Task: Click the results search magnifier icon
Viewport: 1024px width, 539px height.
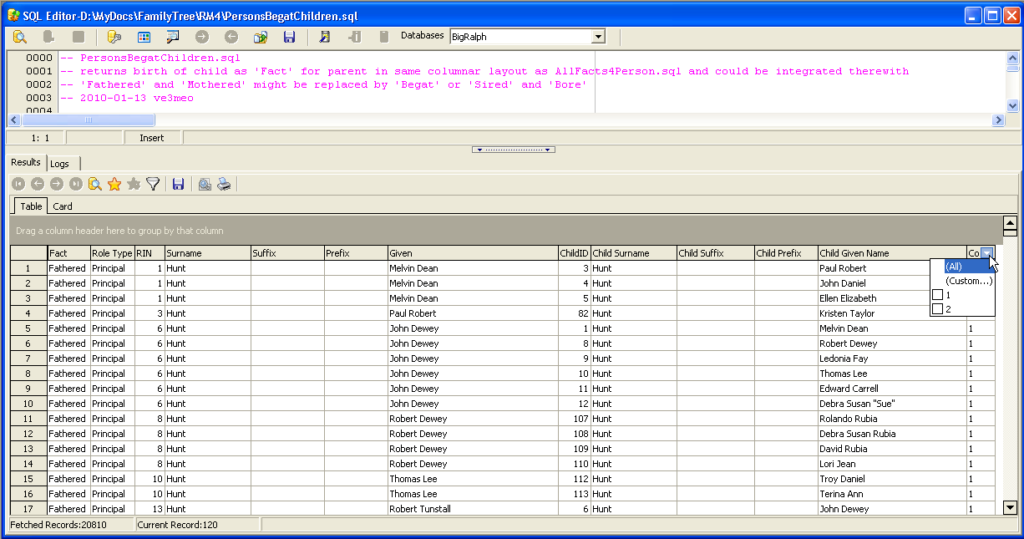Action: (95, 184)
